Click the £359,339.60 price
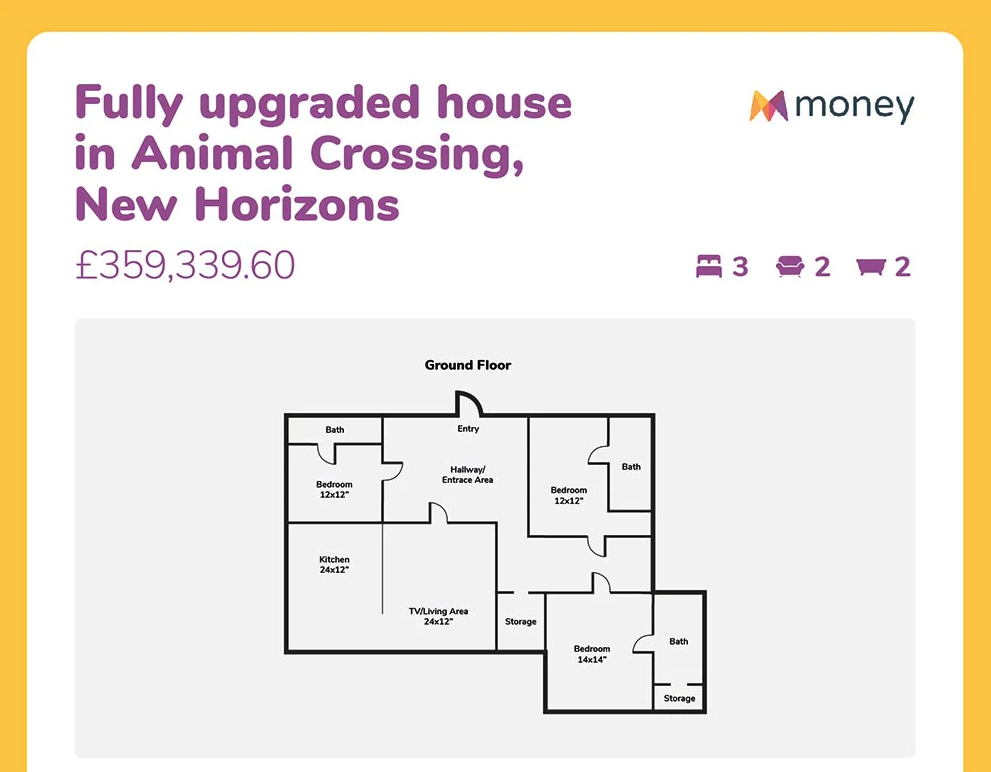The image size is (991, 772). click(x=185, y=266)
